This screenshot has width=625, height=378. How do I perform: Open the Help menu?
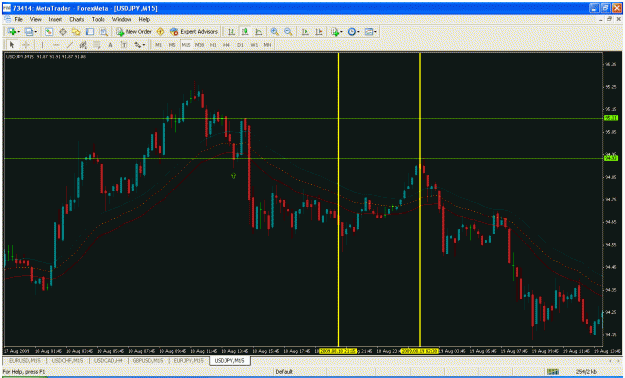144,19
